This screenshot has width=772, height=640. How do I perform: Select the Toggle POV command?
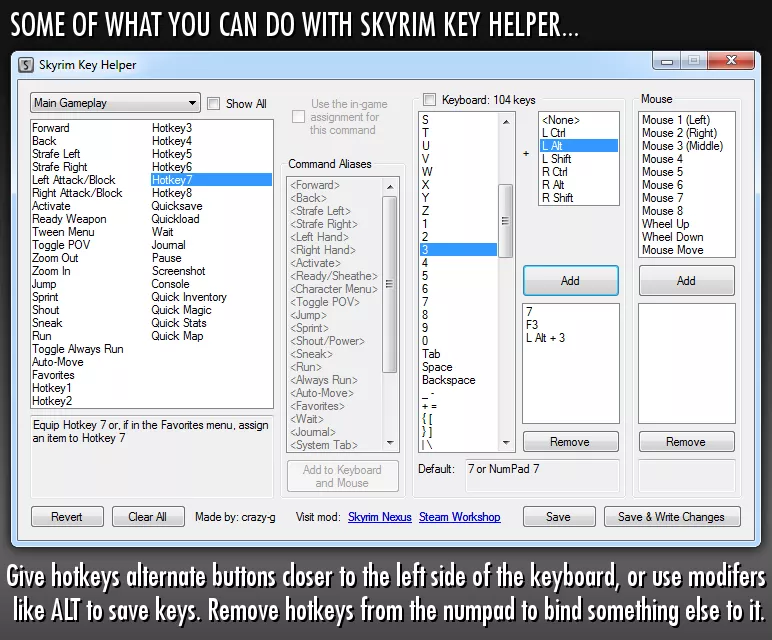pyautogui.click(x=61, y=245)
